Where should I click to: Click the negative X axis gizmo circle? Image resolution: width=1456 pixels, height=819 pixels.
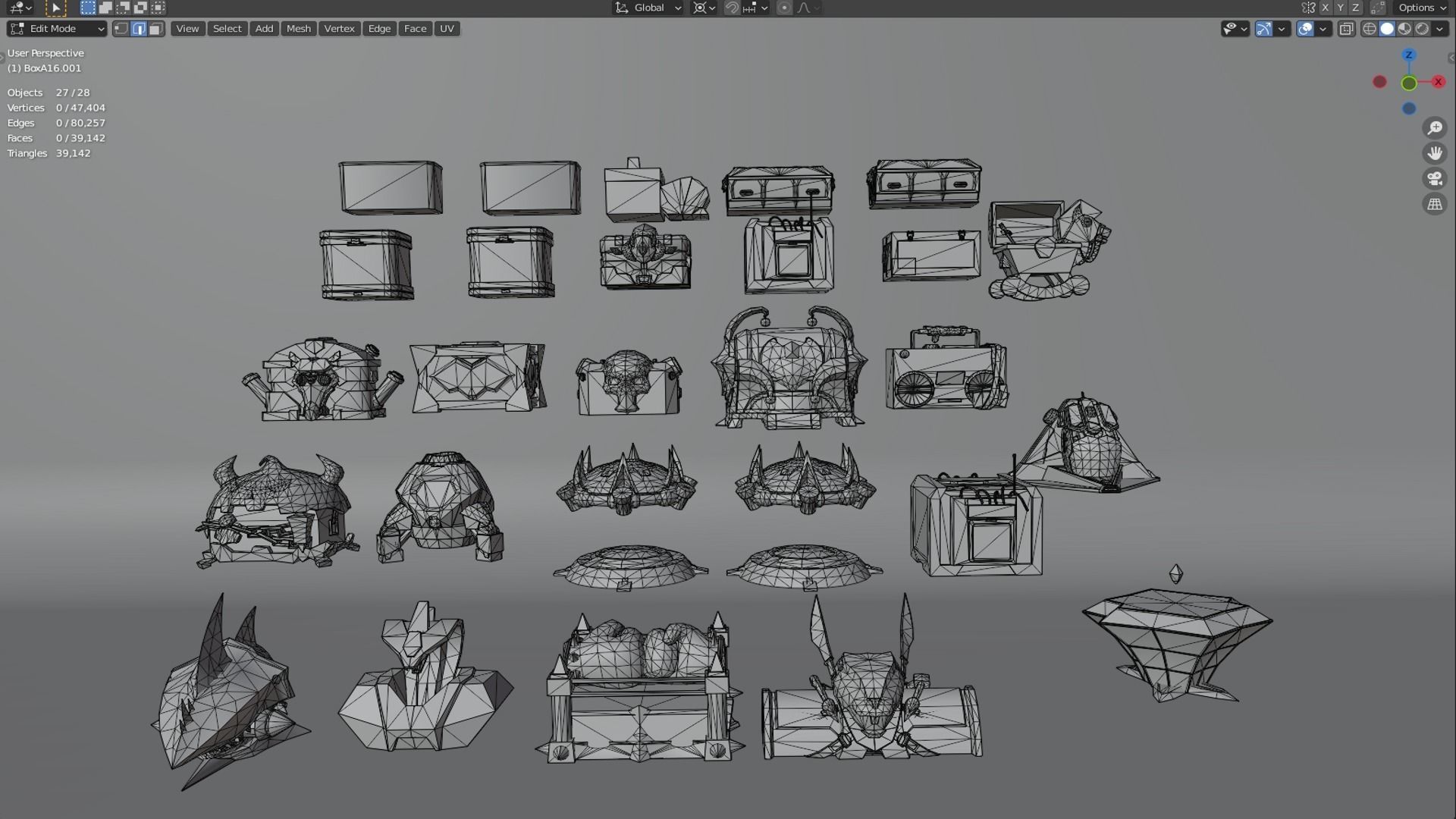click(1380, 82)
